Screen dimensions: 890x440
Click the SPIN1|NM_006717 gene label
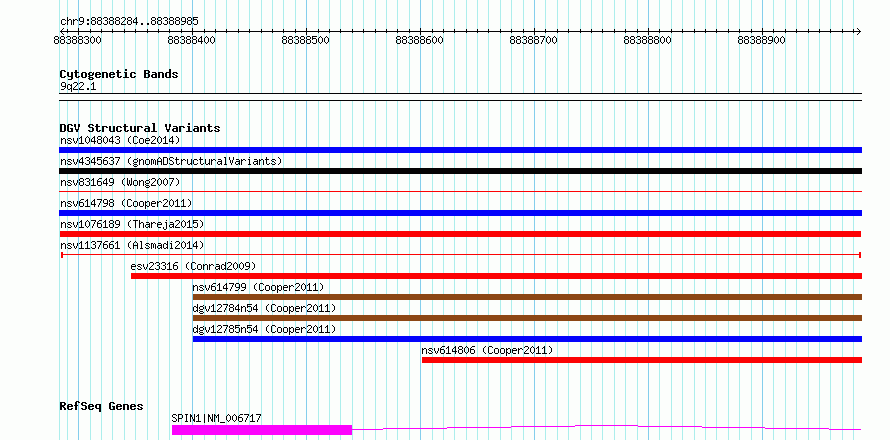[216, 418]
